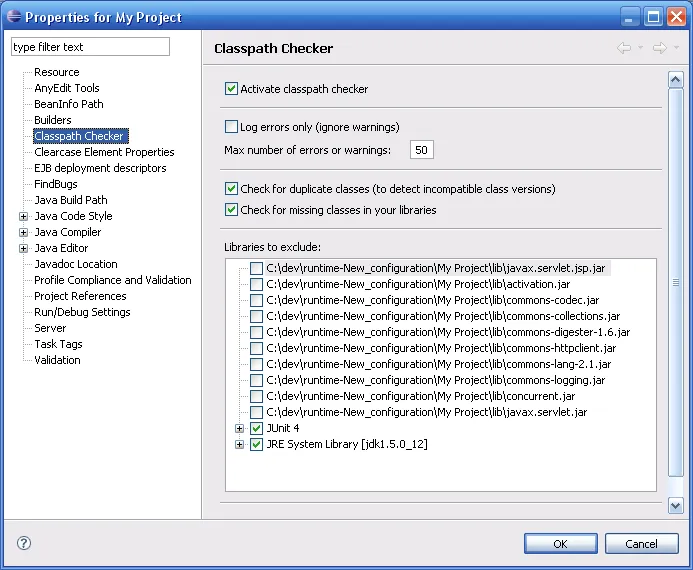Check the commons-collections.jar exclude box
This screenshot has height=570, width=693.
[256, 316]
